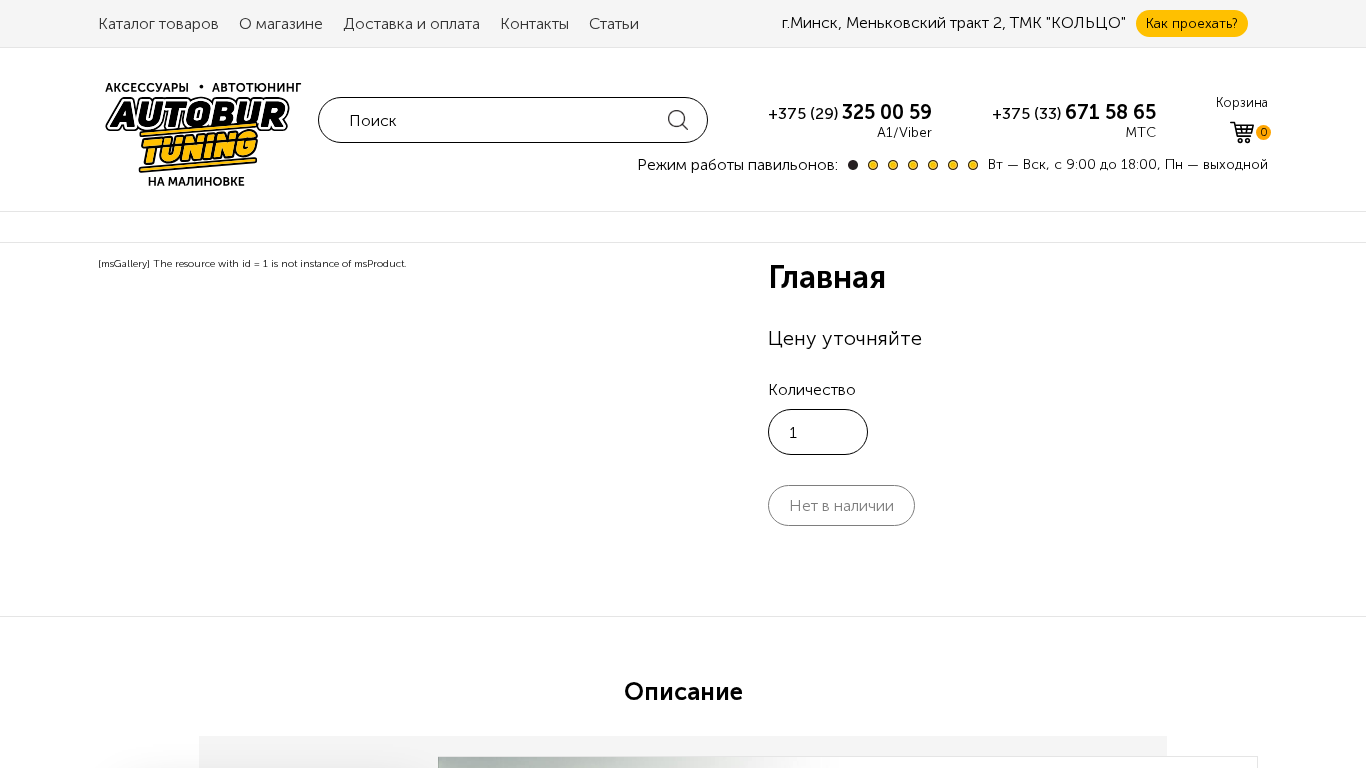Image resolution: width=1366 pixels, height=768 pixels.
Task: Click the last yellow schedule dot
Action: click(x=973, y=165)
